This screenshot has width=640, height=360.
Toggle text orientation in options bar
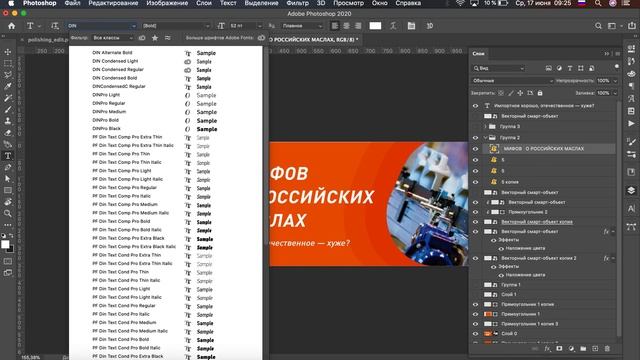click(x=55, y=26)
